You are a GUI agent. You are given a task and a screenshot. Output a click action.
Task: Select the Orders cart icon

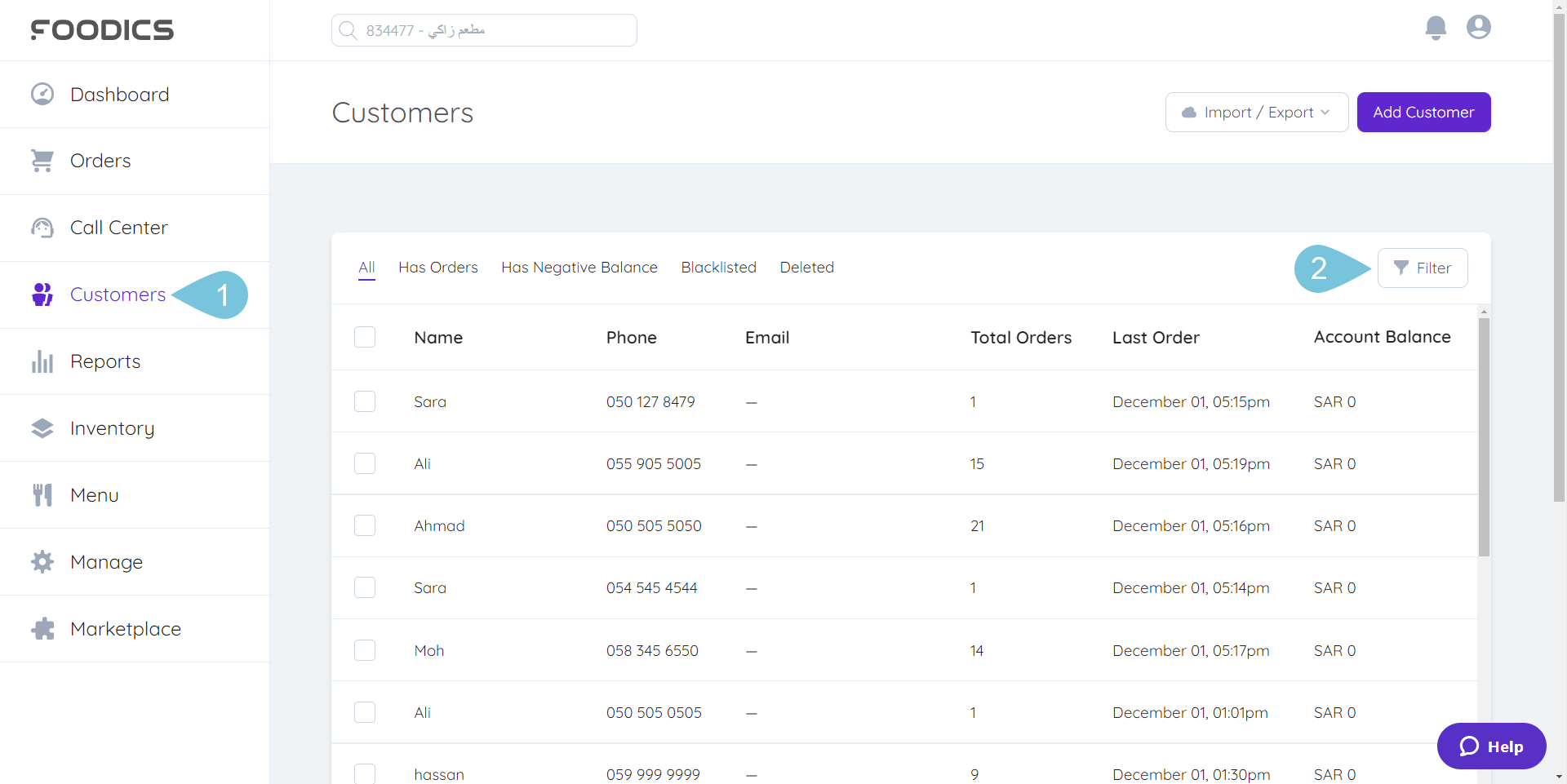point(41,160)
